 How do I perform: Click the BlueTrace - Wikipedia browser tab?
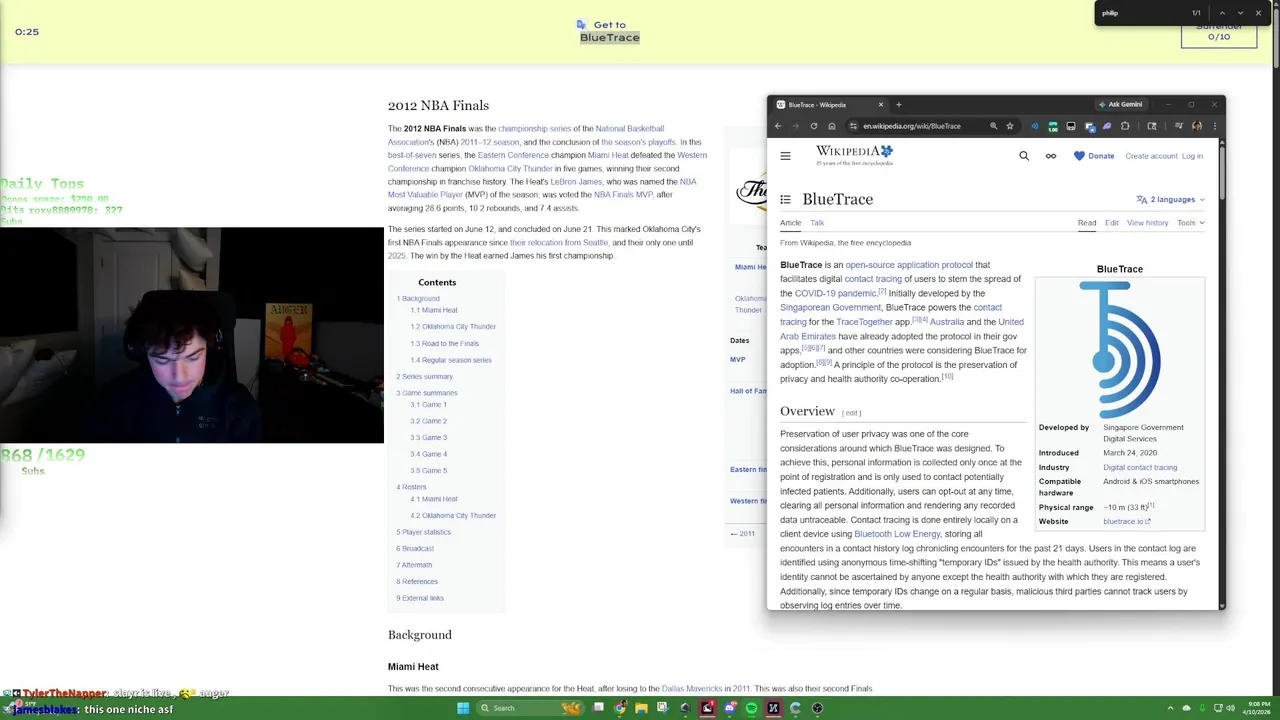(828, 104)
